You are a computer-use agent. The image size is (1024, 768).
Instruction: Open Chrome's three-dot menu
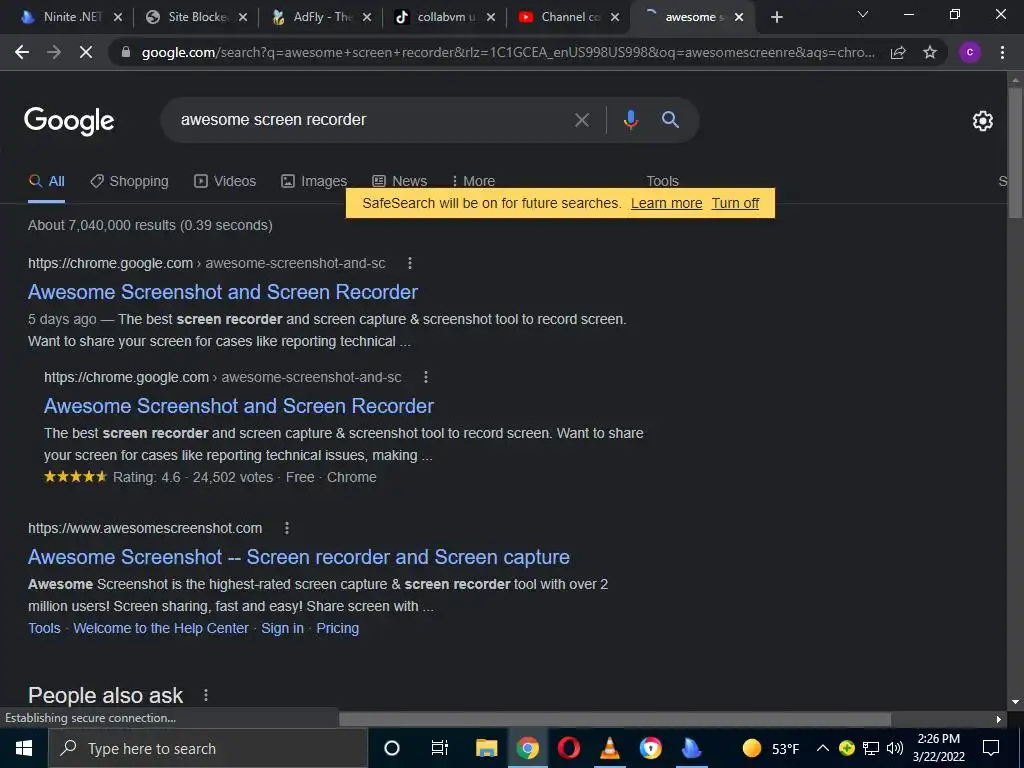click(1002, 52)
